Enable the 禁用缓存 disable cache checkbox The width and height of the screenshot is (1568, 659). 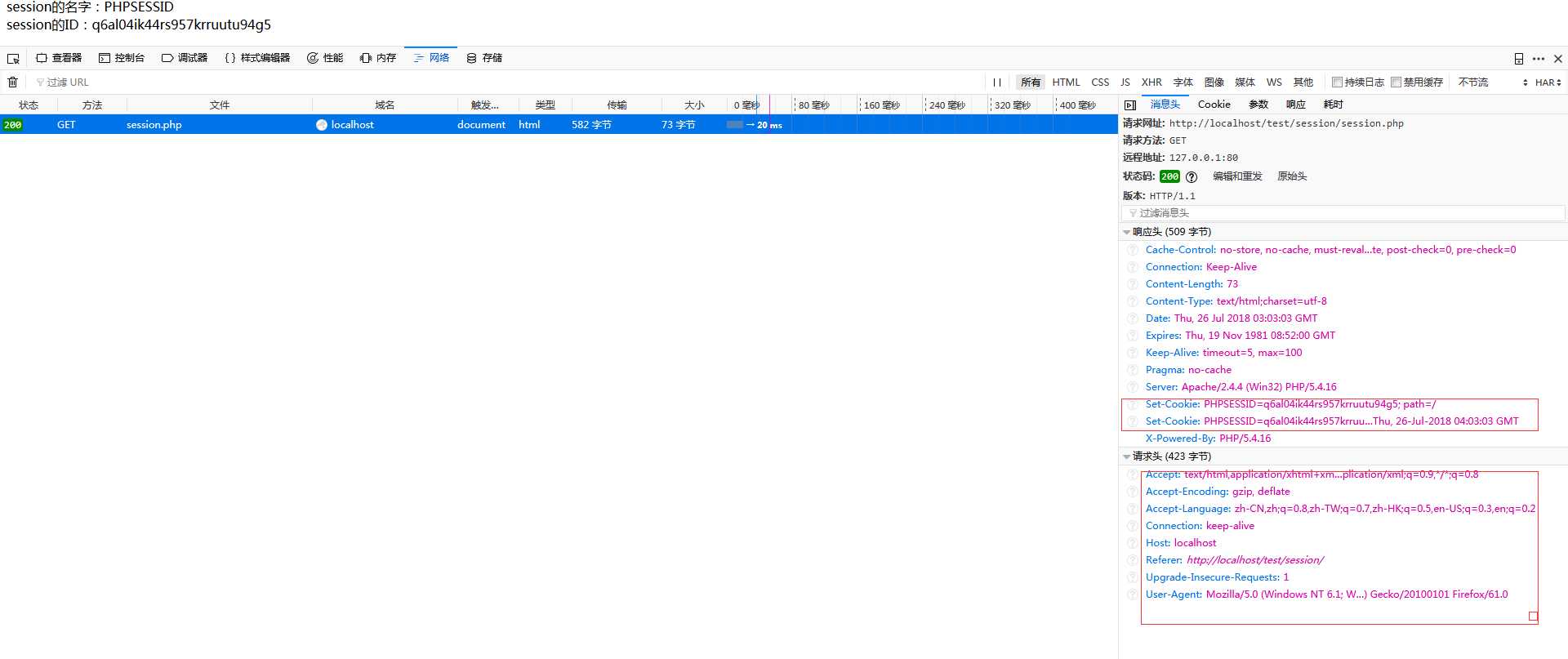[x=1396, y=82]
